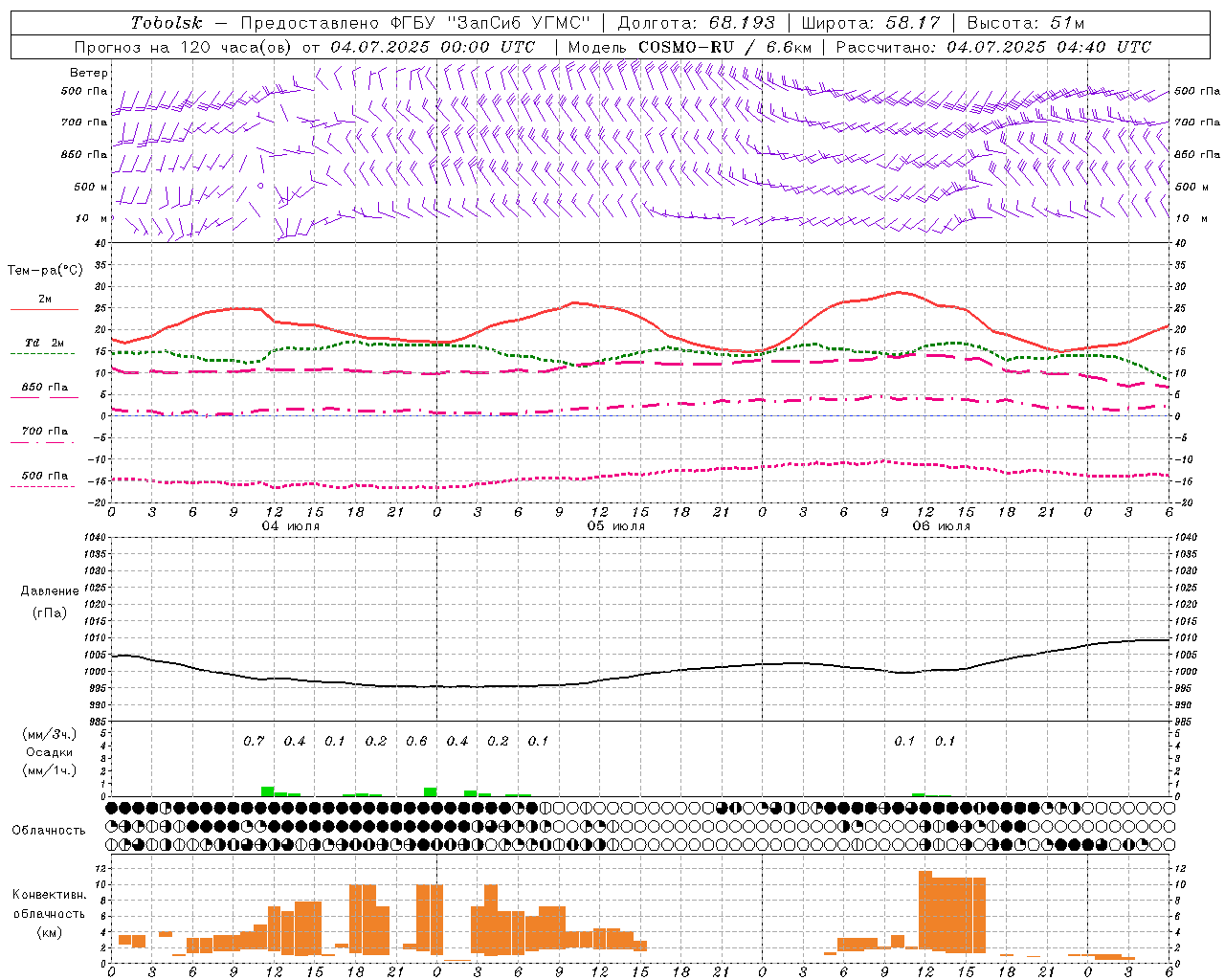Viewport: 1225px width, 980px height.
Task: Click the Ветер section label
Action: (89, 73)
